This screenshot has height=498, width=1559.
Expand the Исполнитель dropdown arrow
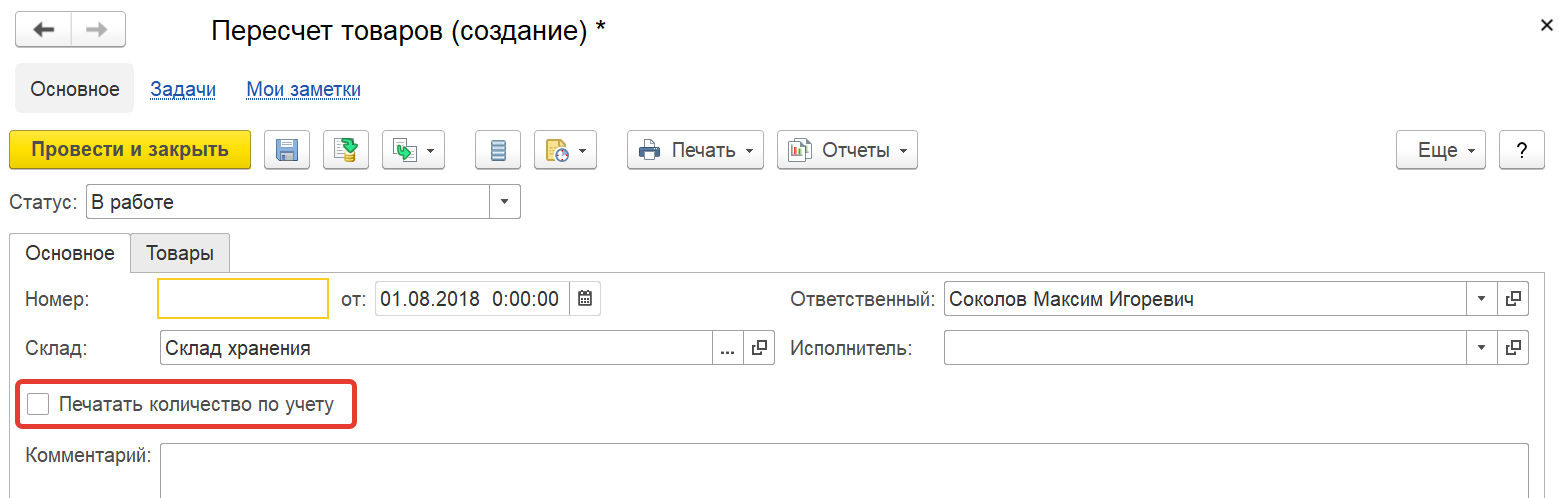pyautogui.click(x=1481, y=348)
